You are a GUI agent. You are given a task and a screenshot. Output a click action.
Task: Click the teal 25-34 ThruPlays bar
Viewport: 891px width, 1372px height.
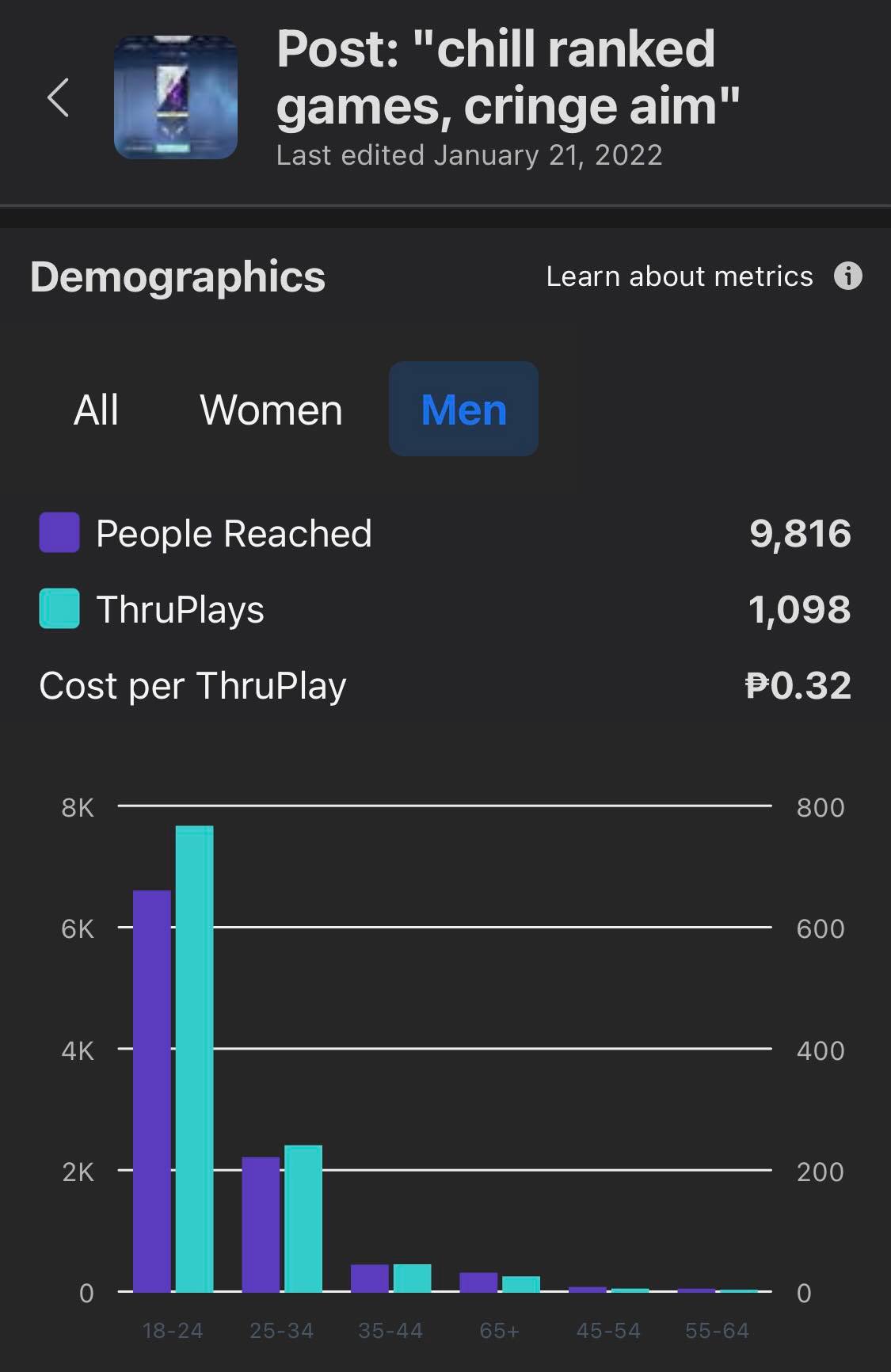point(303,1218)
